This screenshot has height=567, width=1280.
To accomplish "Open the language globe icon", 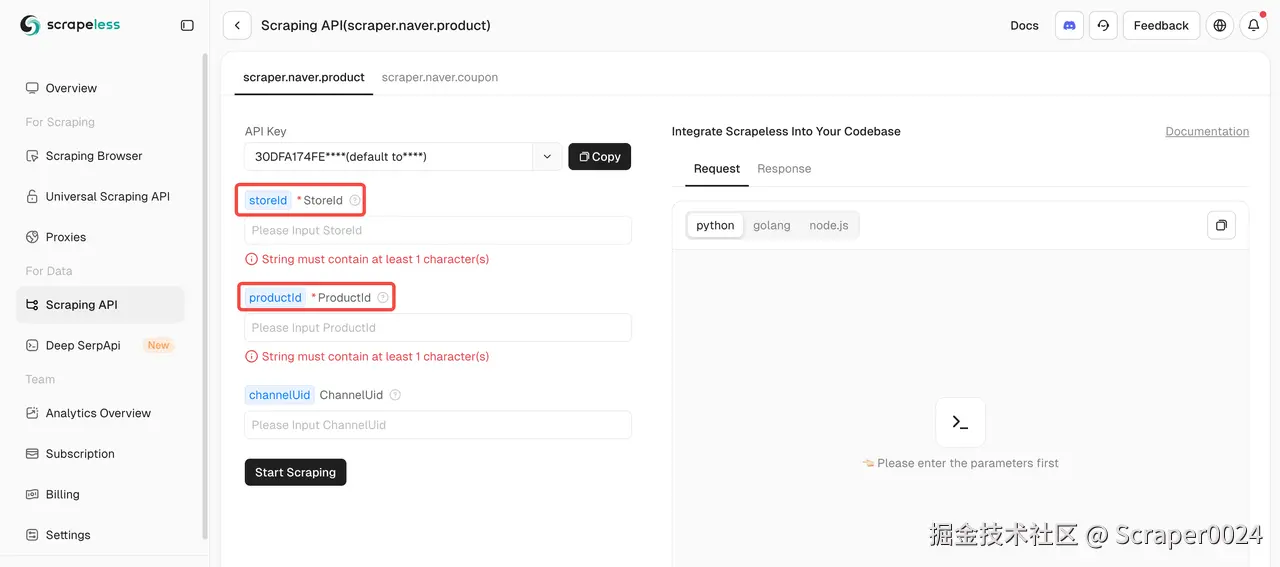I will tap(1219, 25).
